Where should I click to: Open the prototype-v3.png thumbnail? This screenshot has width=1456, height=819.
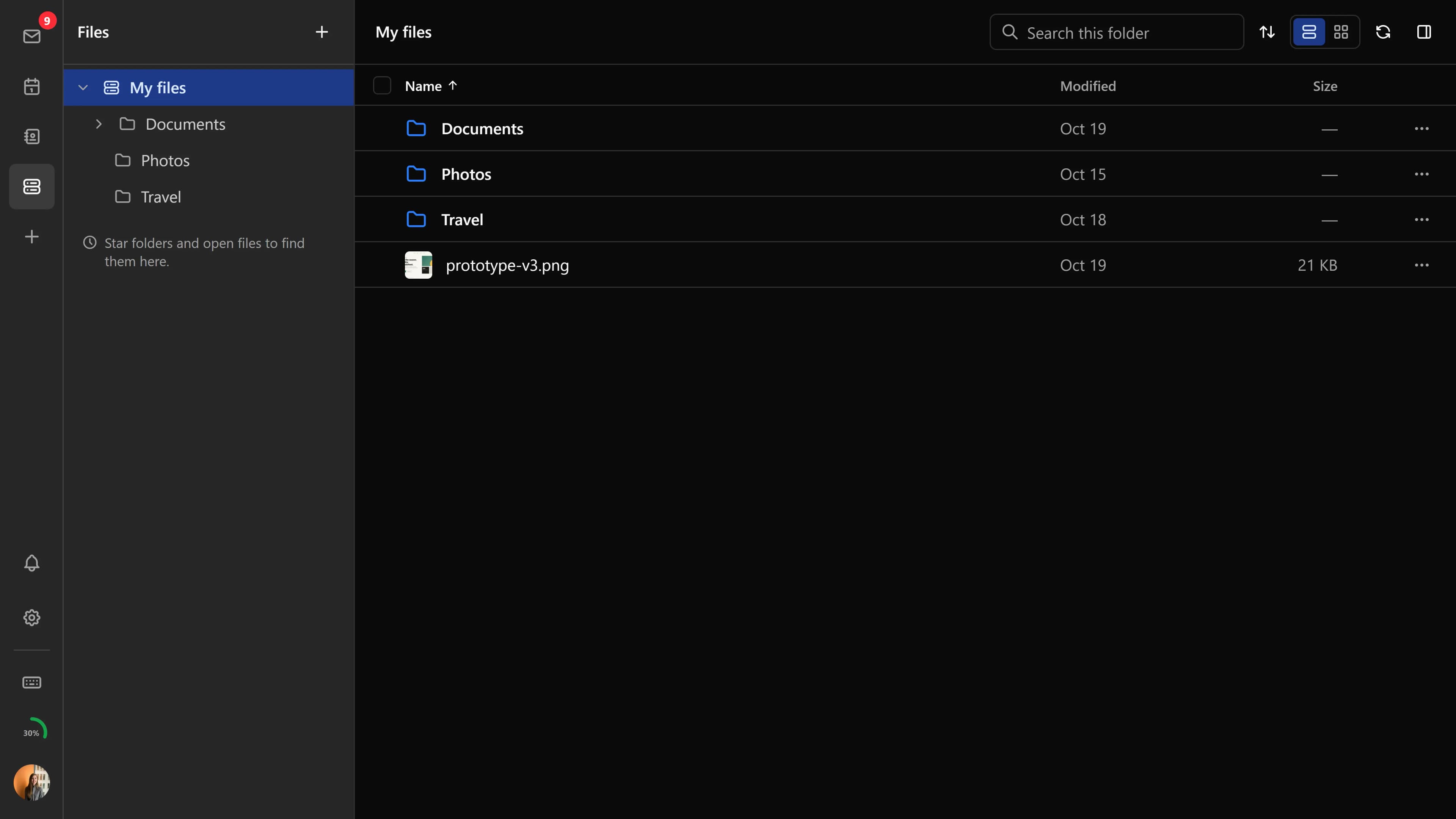point(418,265)
